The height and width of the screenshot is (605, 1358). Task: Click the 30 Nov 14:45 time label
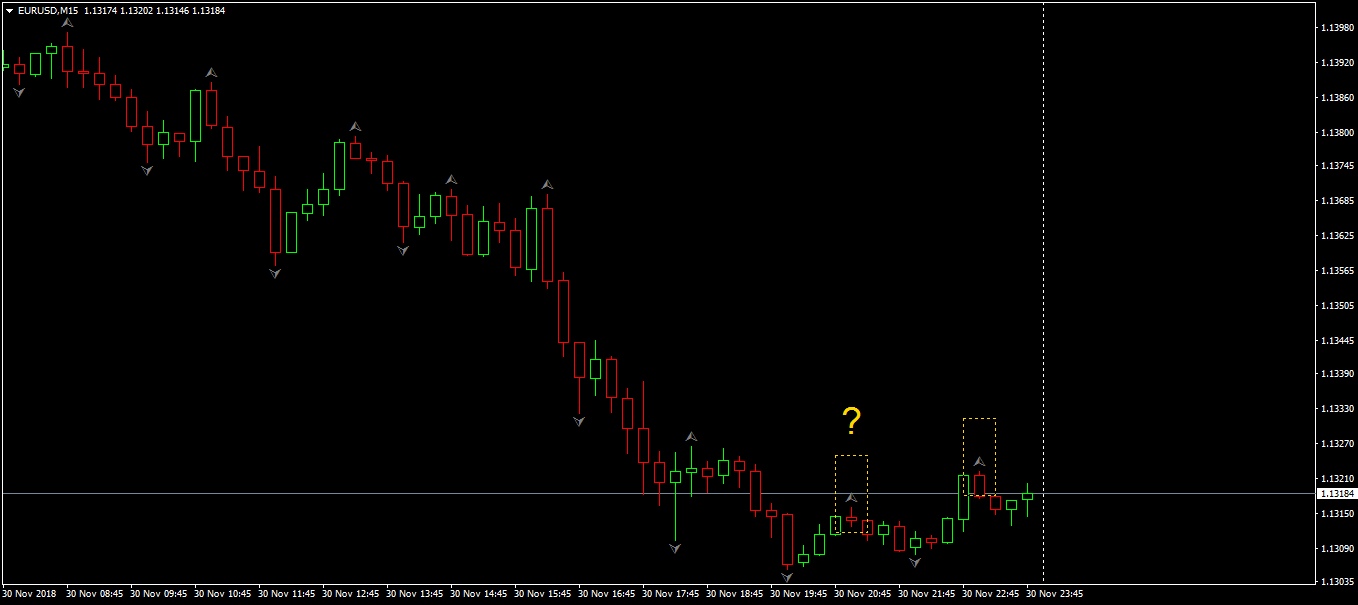coord(479,593)
